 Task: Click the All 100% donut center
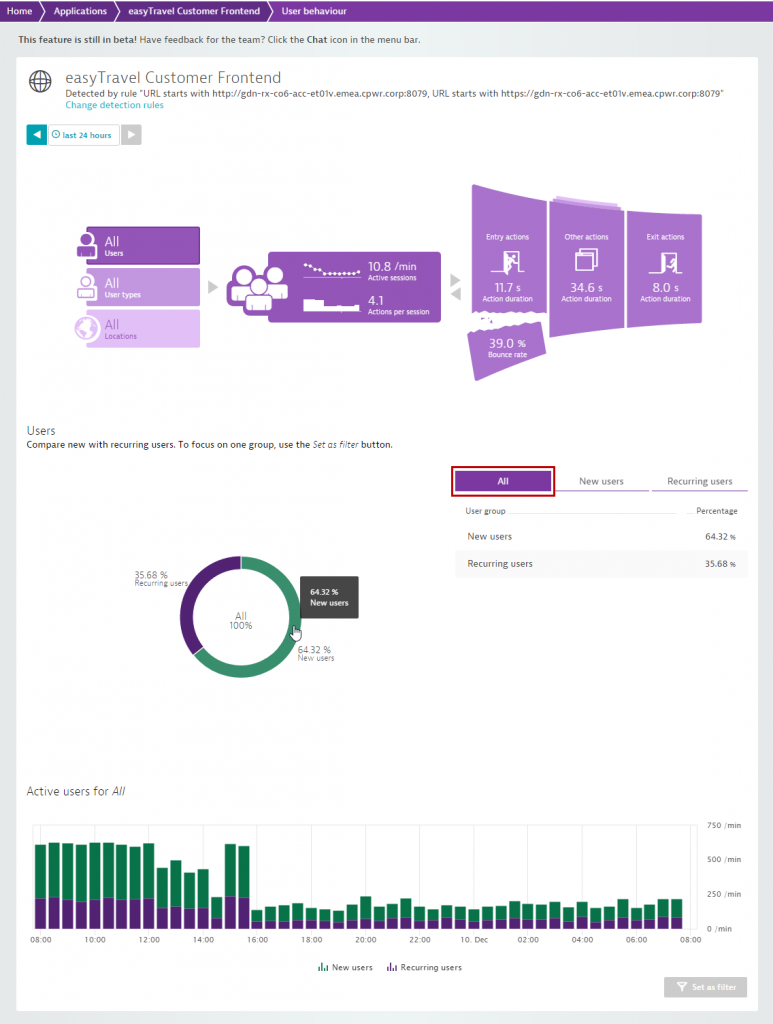tap(241, 620)
